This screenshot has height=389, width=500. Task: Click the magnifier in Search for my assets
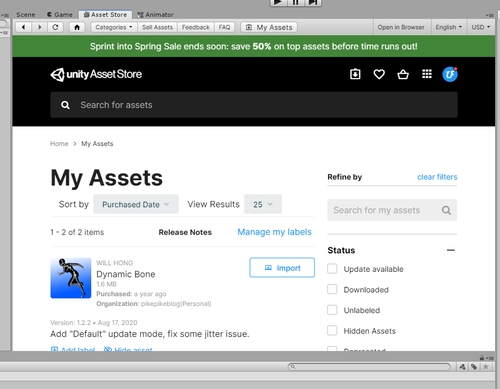446,210
